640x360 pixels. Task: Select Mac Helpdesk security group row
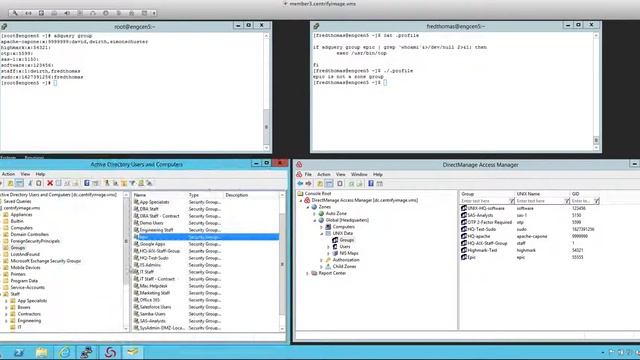[206, 286]
